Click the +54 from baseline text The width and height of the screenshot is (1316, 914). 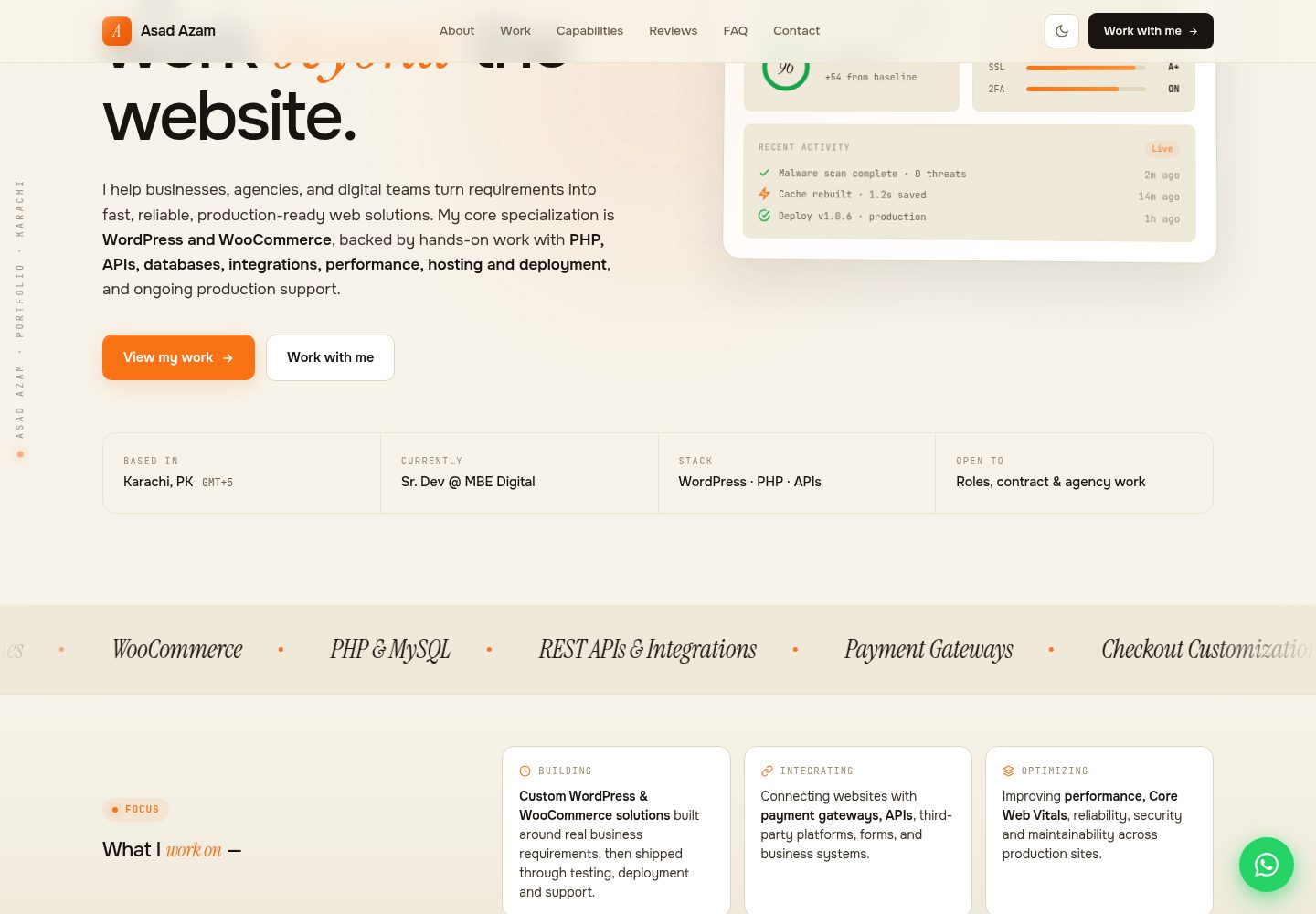pos(871,78)
